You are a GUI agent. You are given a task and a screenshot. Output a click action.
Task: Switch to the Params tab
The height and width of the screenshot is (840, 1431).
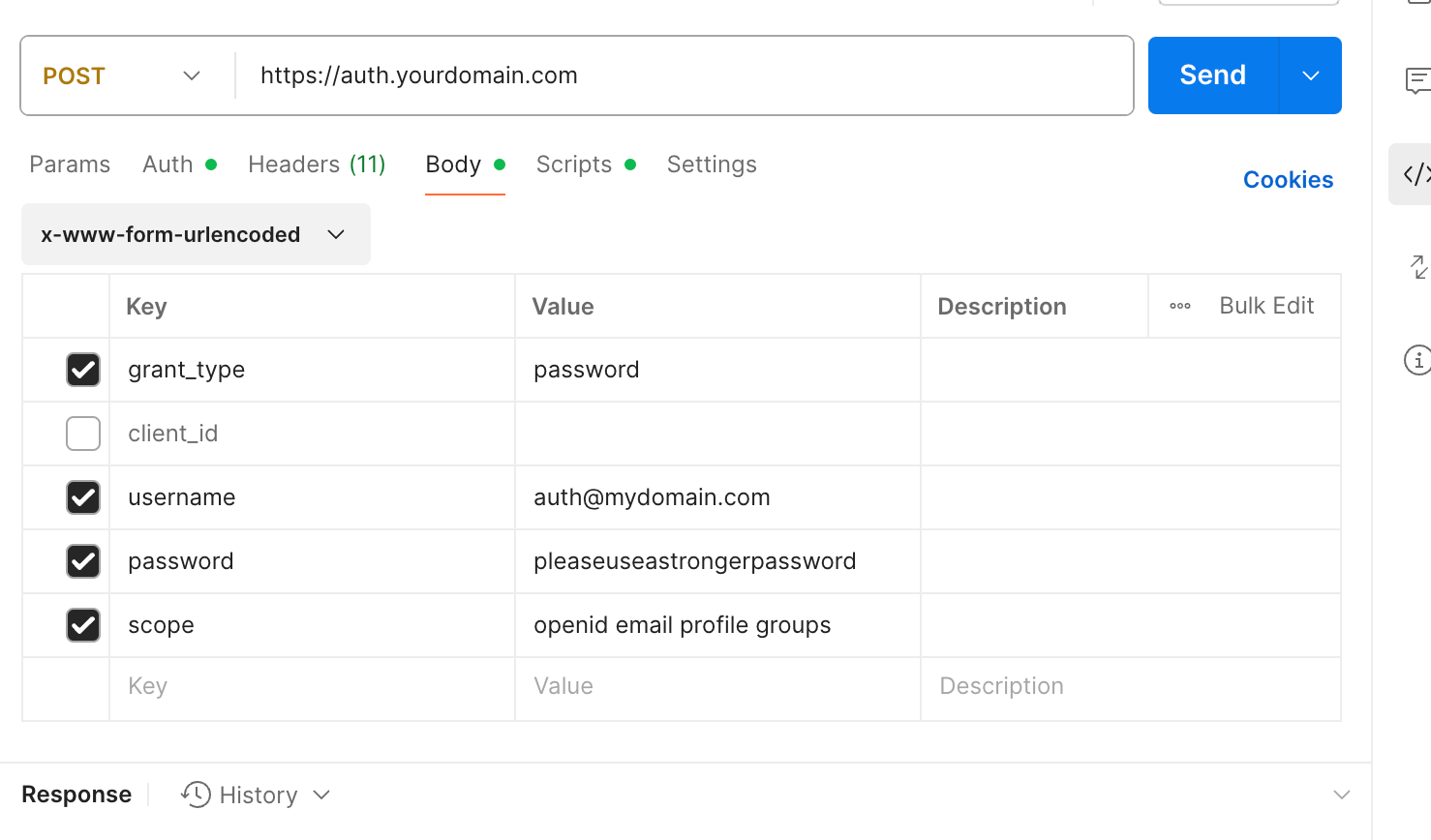70,165
